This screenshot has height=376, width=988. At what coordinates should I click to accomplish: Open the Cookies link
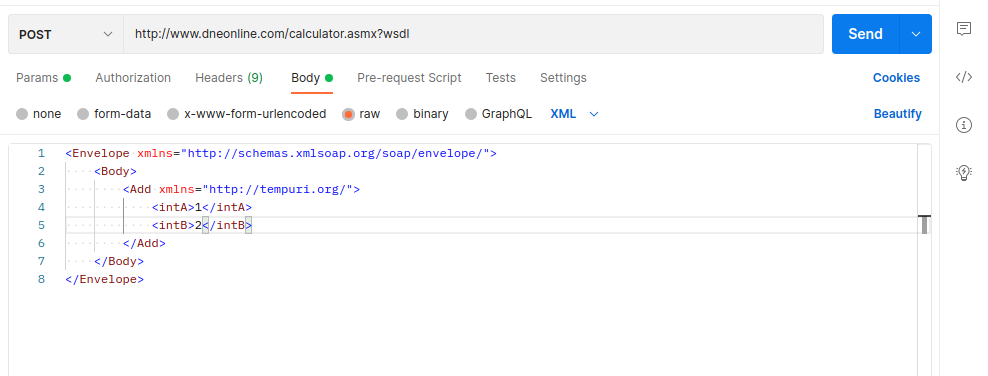tap(896, 77)
